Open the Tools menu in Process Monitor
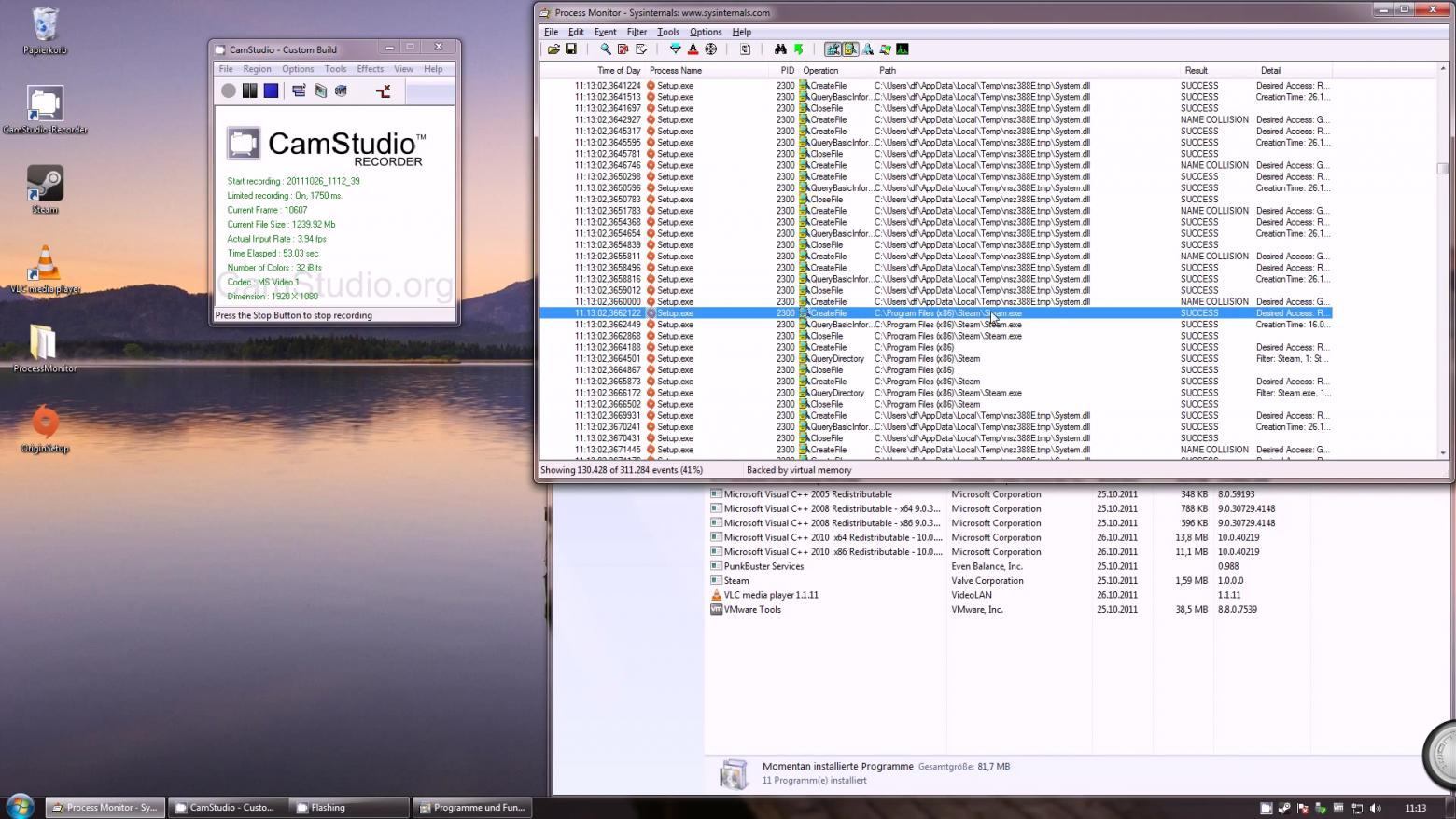Screen dimensions: 1456x819 tap(668, 32)
